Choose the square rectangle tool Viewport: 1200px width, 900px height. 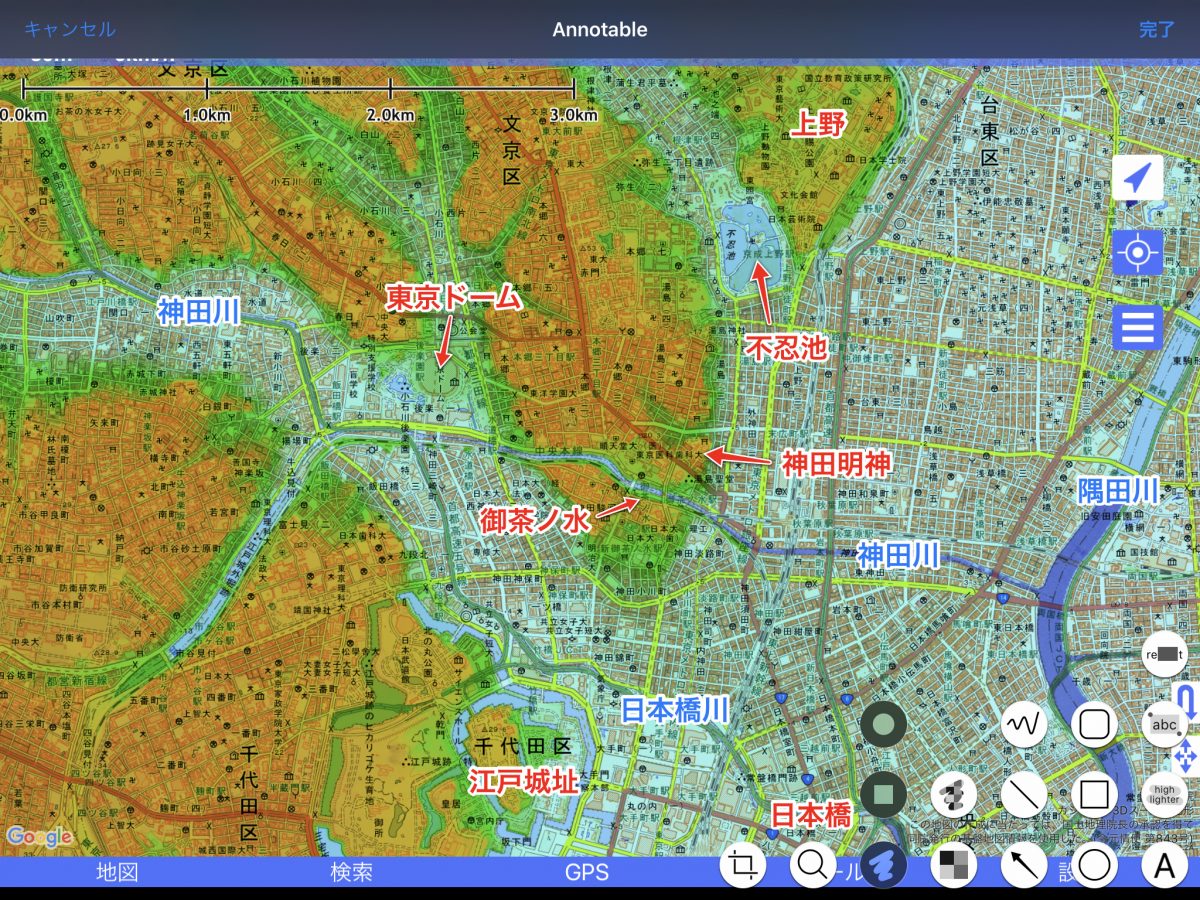pyautogui.click(x=1094, y=795)
